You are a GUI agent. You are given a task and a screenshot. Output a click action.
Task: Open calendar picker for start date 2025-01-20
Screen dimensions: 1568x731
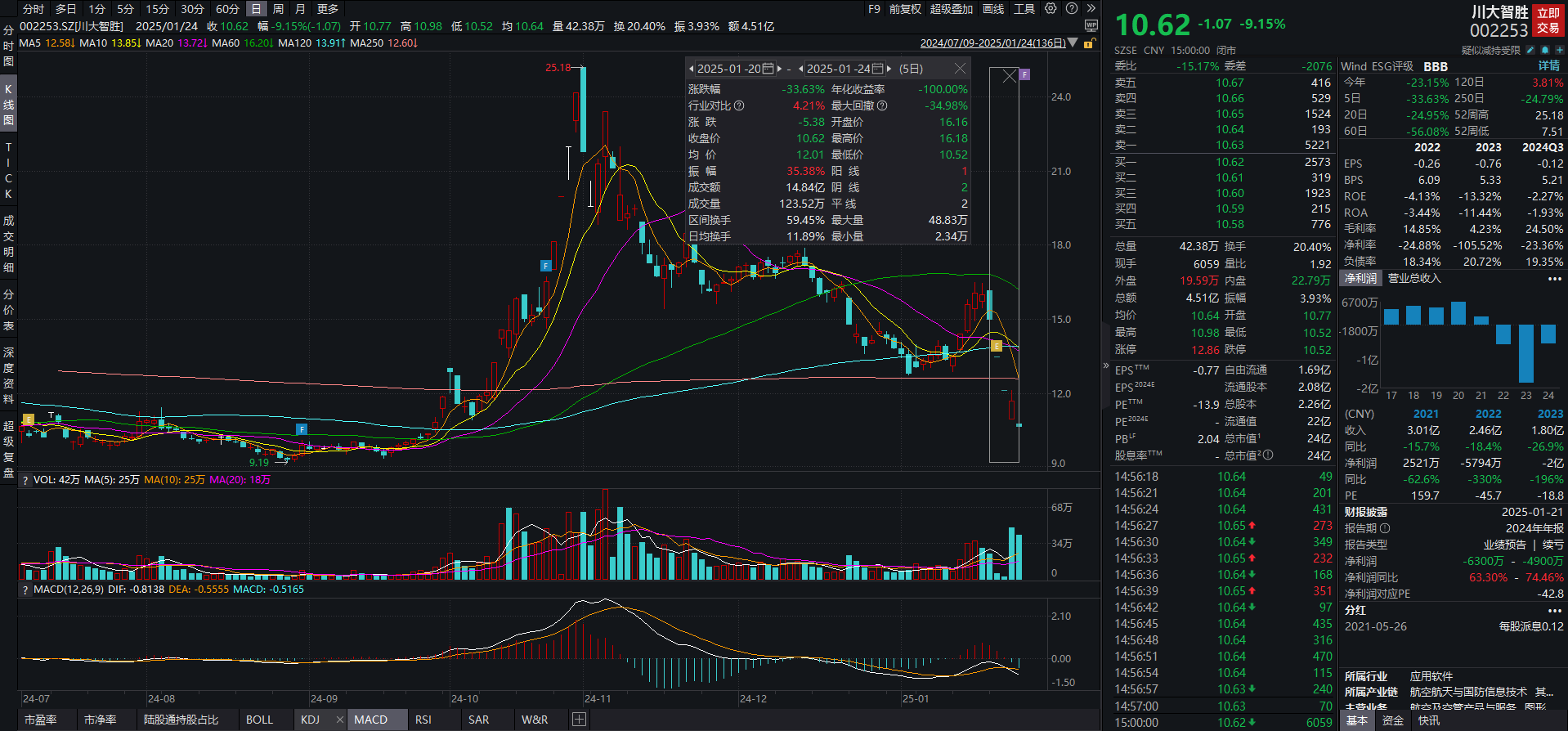tap(768, 69)
